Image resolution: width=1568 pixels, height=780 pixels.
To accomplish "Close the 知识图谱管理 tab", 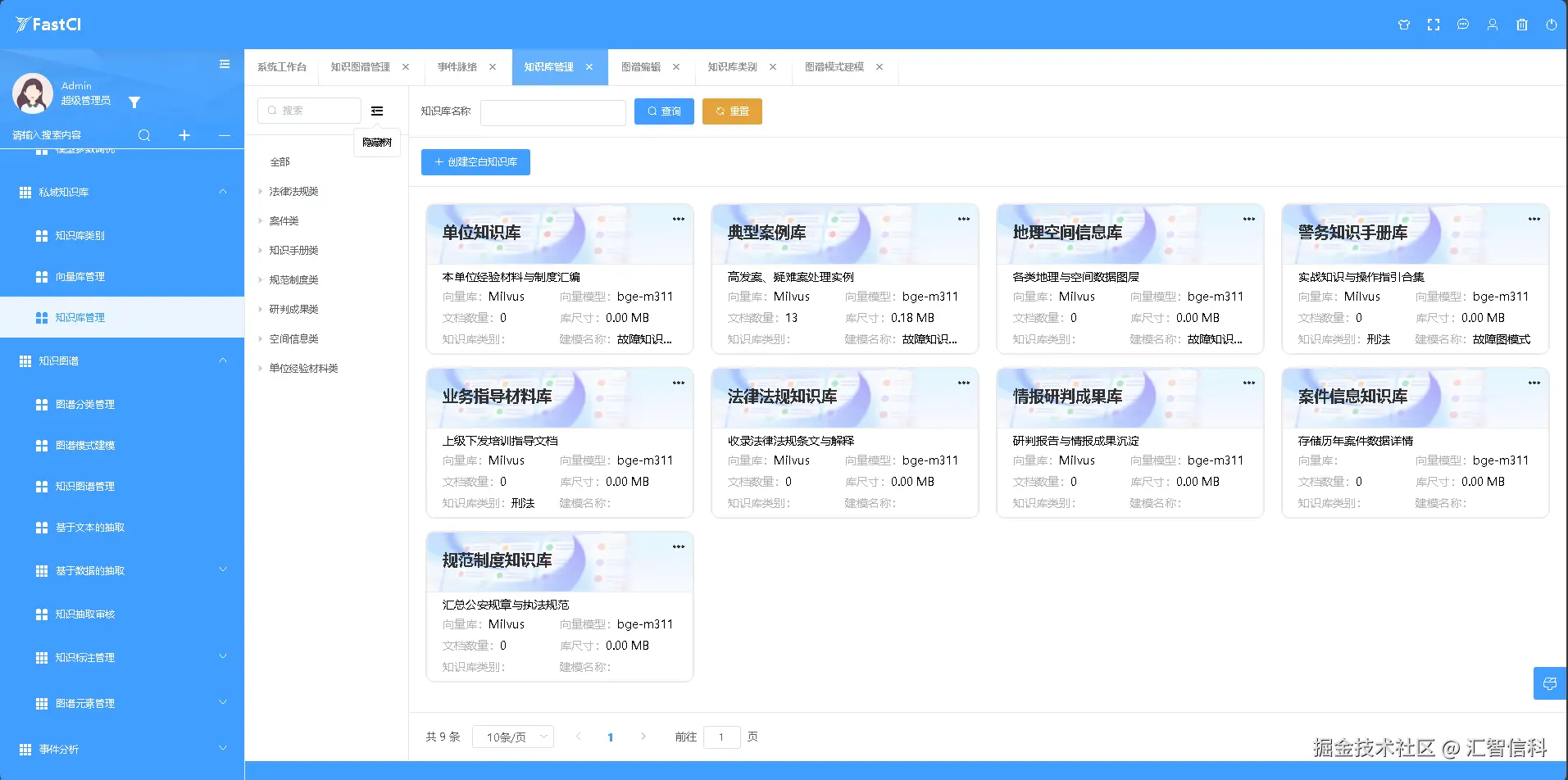I will pyautogui.click(x=406, y=67).
